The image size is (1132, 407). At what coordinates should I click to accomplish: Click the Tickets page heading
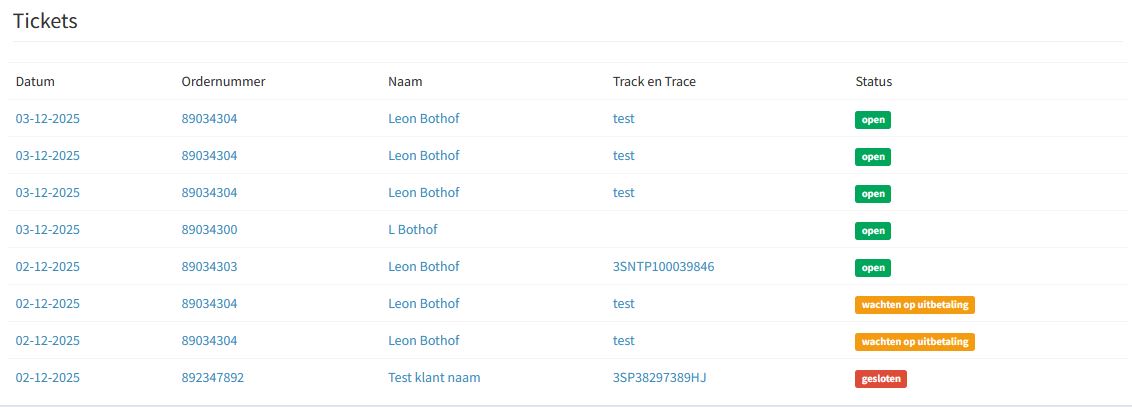pyautogui.click(x=45, y=21)
